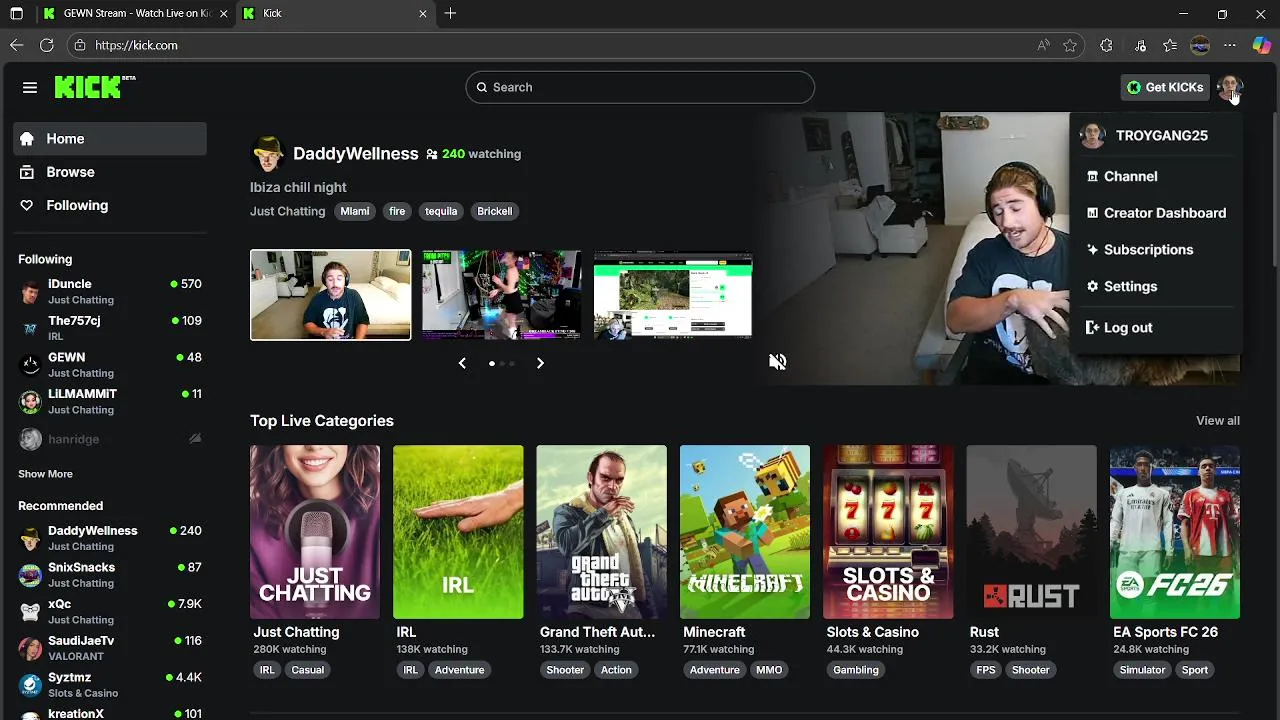This screenshot has height=720, width=1280.
Task: Focus the Search input field
Action: [x=640, y=87]
